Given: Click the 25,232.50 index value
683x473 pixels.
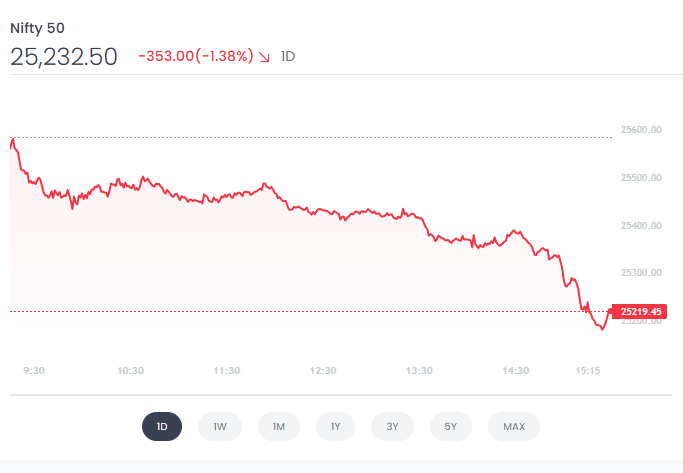Looking at the screenshot, I should click(64, 57).
